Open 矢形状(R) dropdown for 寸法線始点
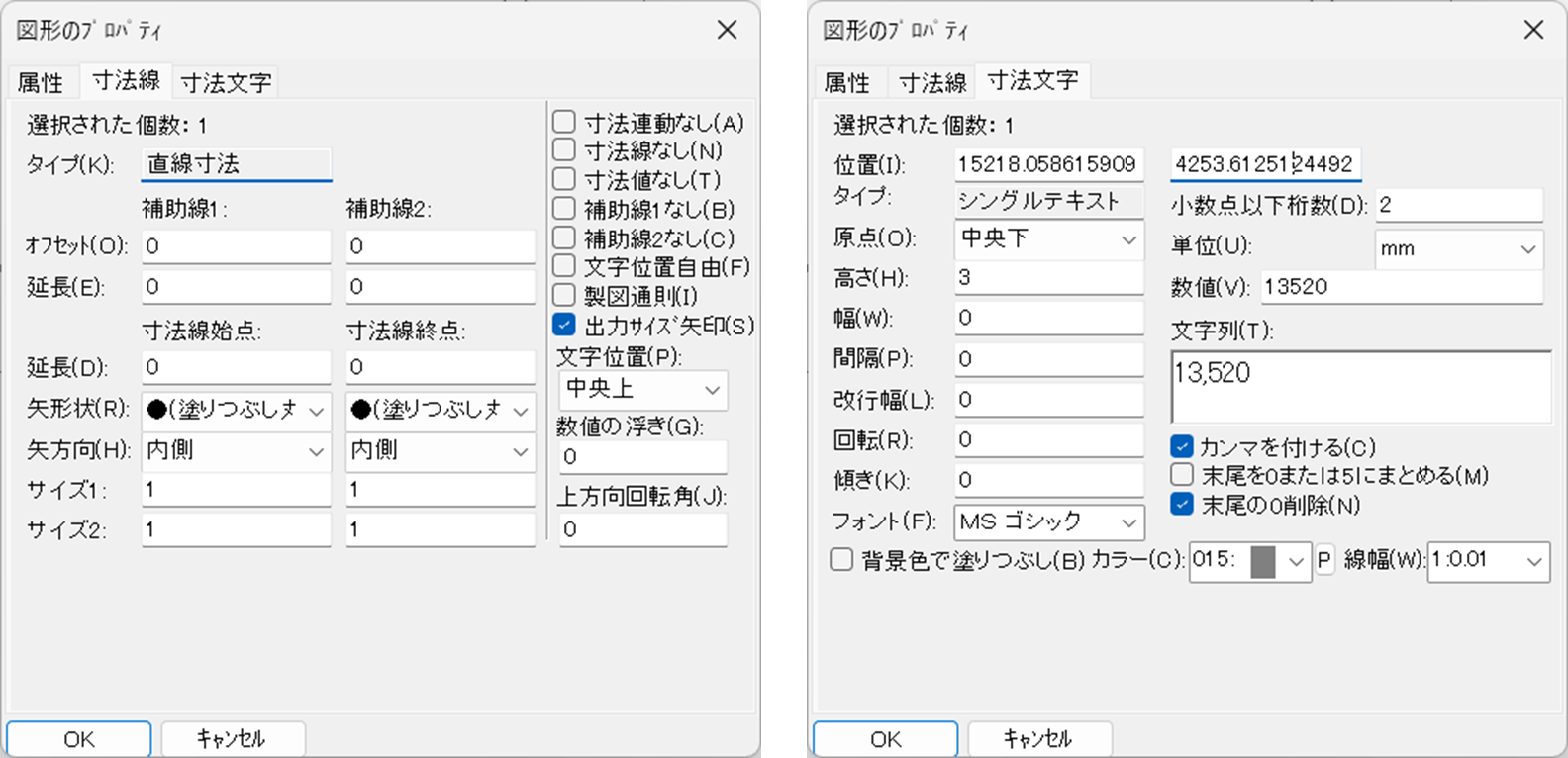This screenshot has width=1568, height=758. pyautogui.click(x=236, y=410)
